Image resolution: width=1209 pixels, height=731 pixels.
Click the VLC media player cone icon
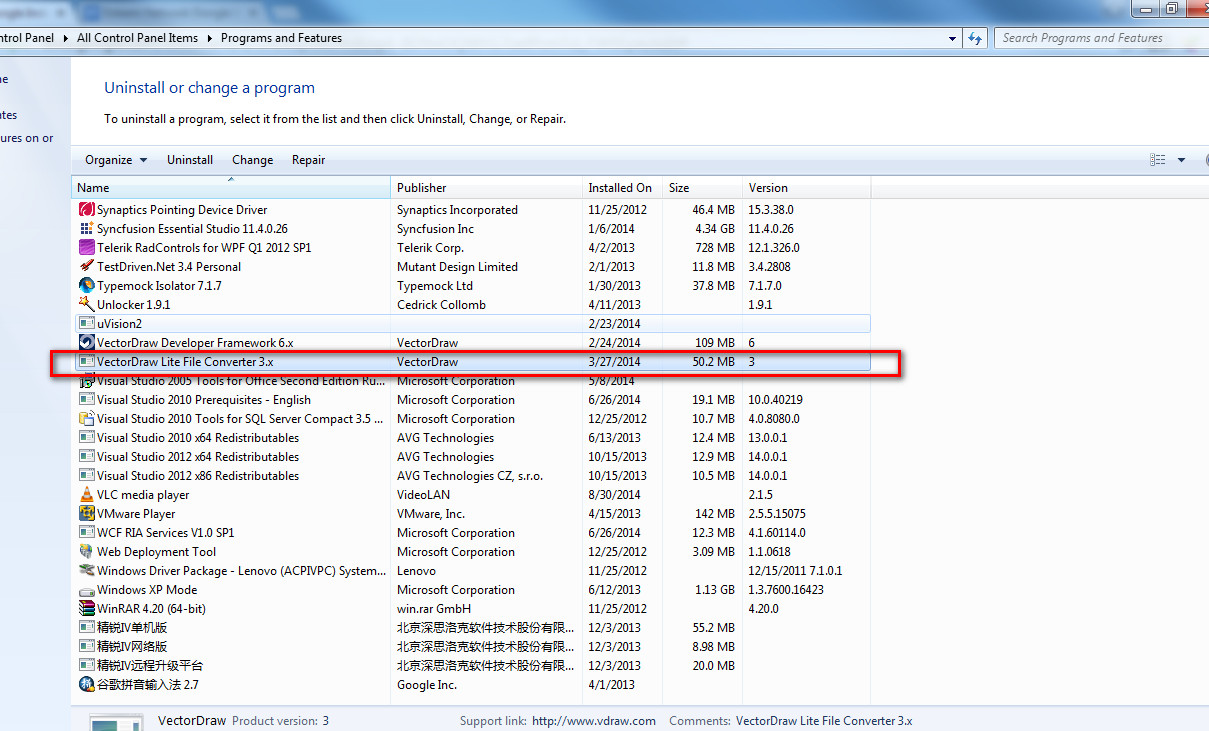(x=88, y=494)
